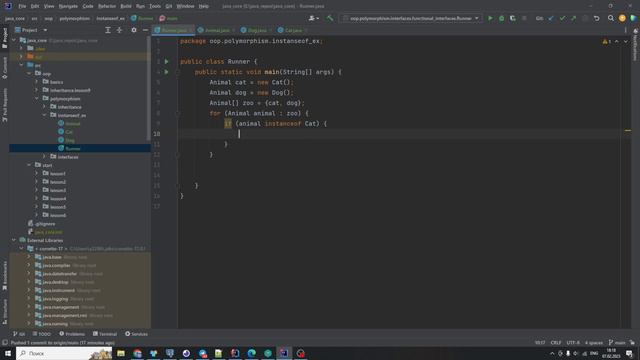Viewport: 640px width, 360px height.
Task: Collapse the polymorphism package
Action: (x=37, y=99)
